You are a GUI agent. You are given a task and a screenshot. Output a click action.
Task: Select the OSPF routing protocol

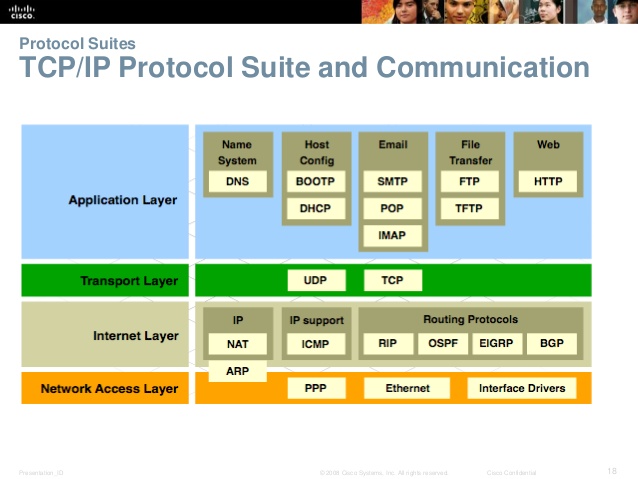point(443,343)
